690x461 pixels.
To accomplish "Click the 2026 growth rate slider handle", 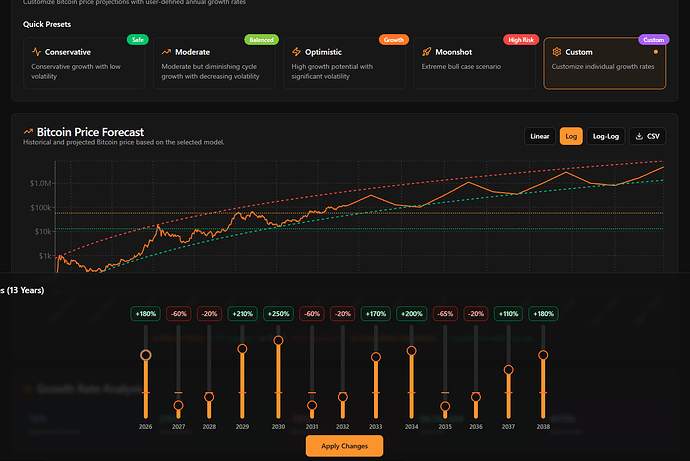I will (146, 355).
